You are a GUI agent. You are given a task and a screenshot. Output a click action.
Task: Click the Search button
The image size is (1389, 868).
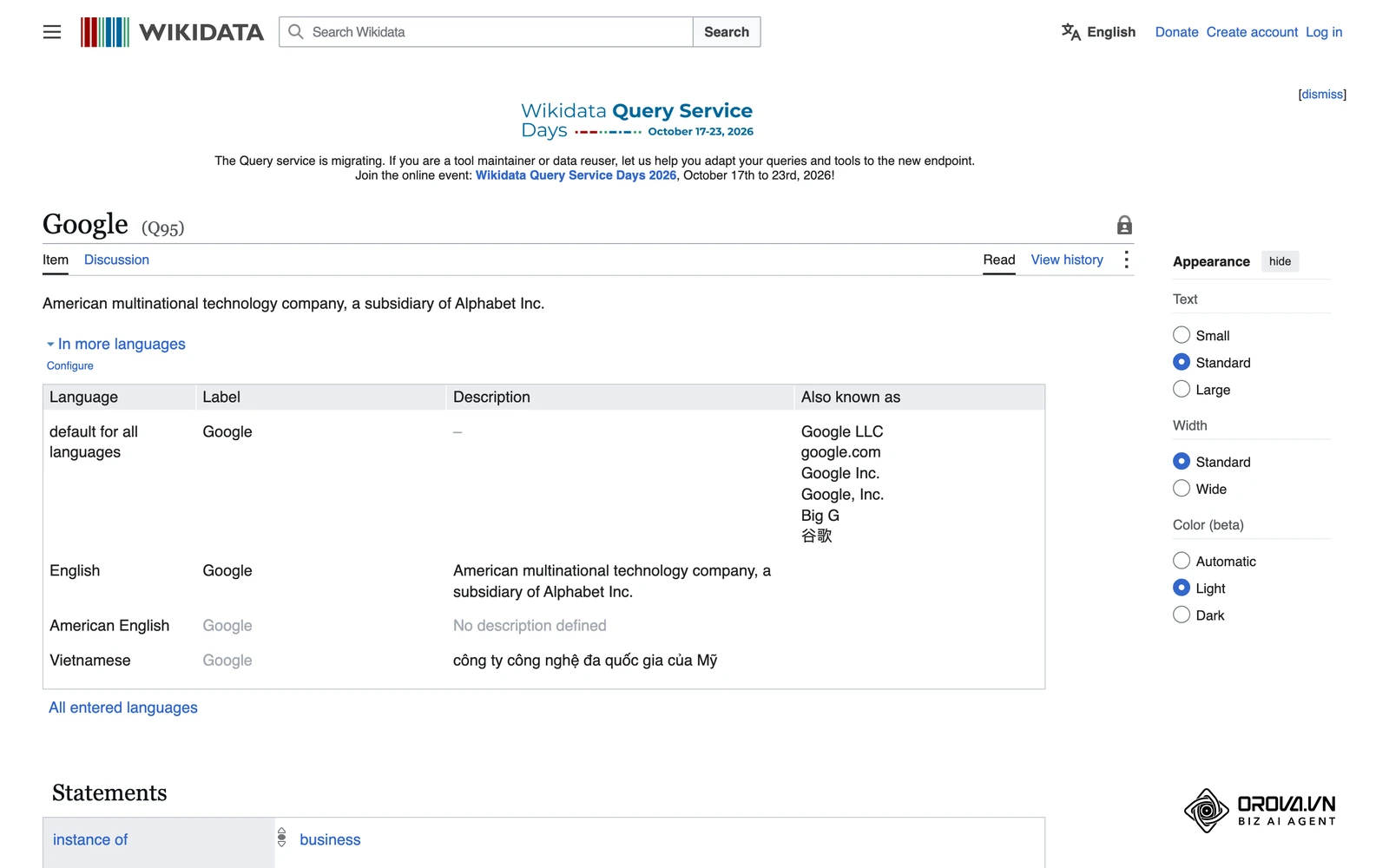tap(727, 32)
